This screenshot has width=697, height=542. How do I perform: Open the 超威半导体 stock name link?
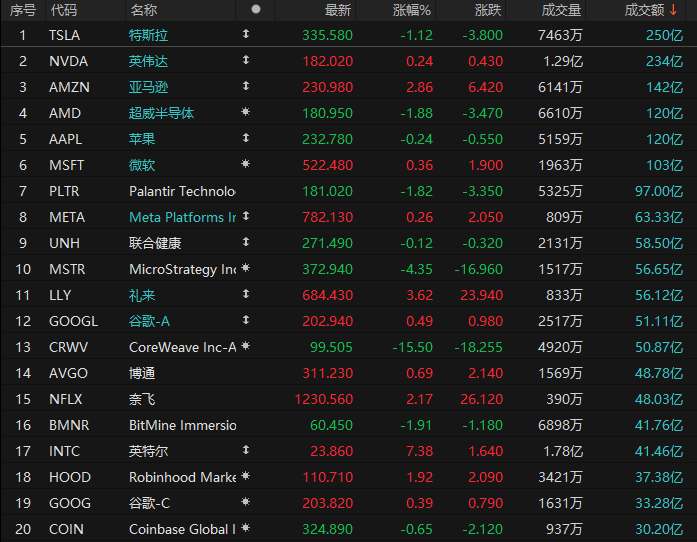(161, 113)
